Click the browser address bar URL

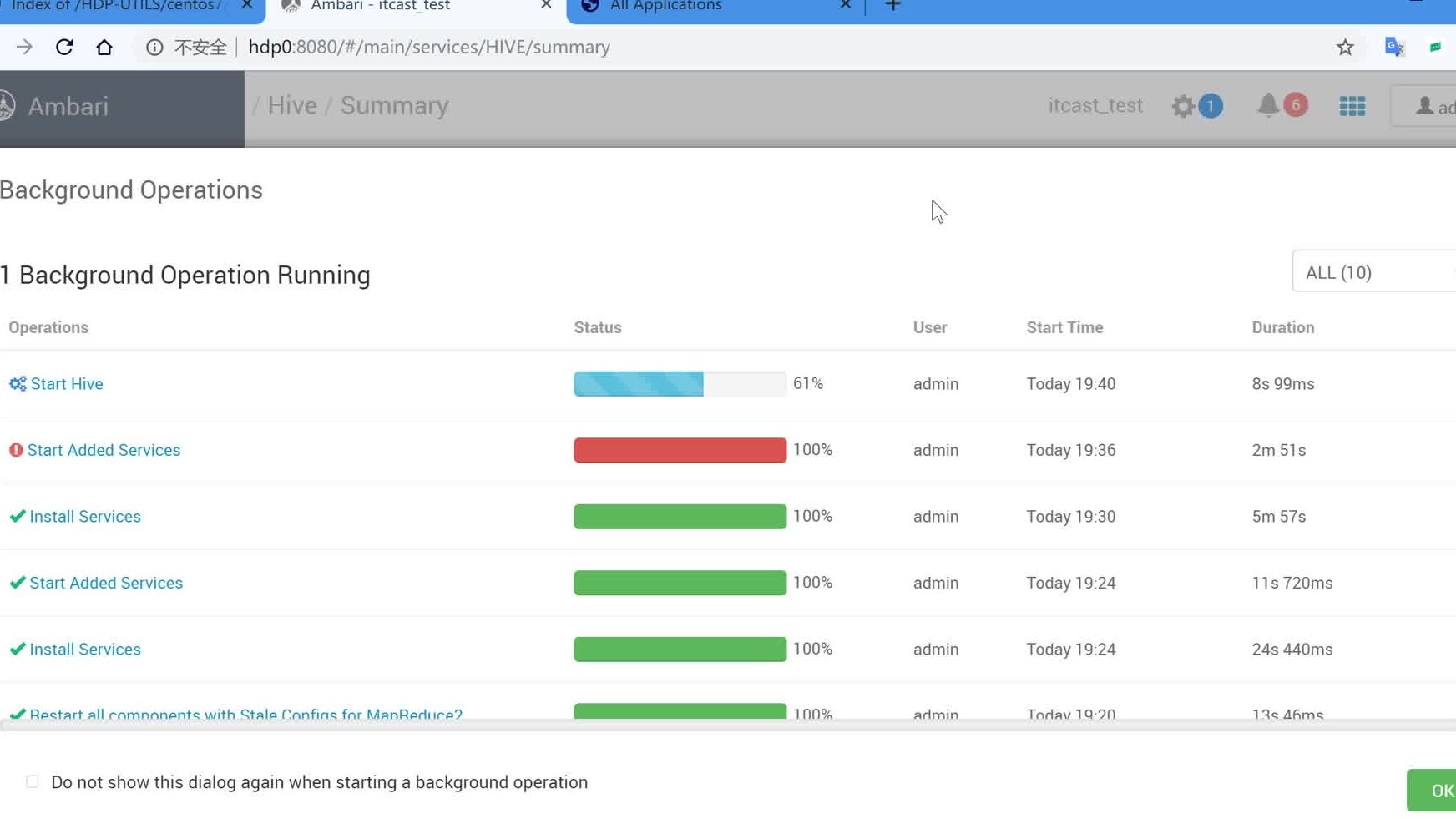[429, 48]
